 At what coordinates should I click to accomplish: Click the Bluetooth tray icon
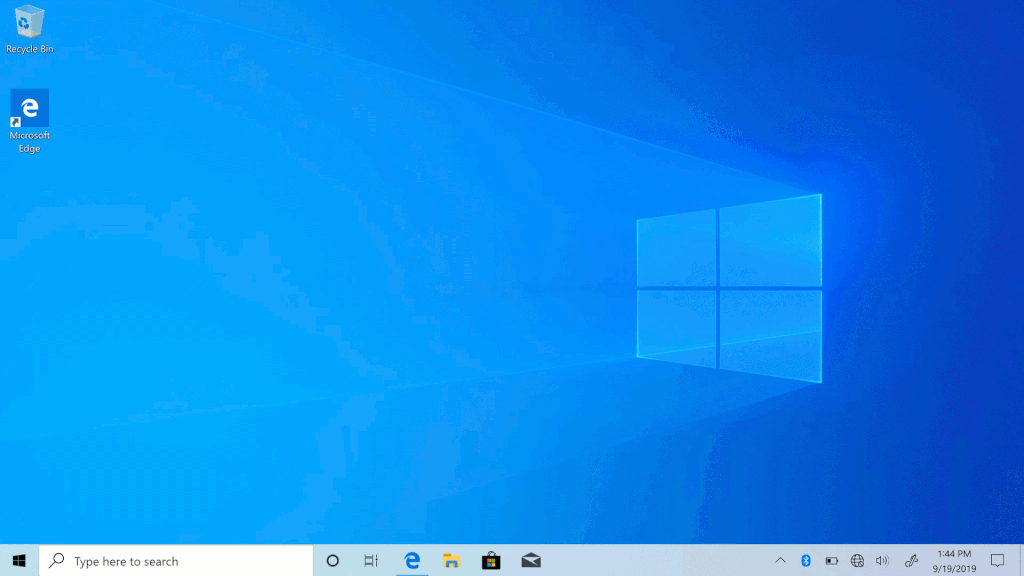[806, 561]
